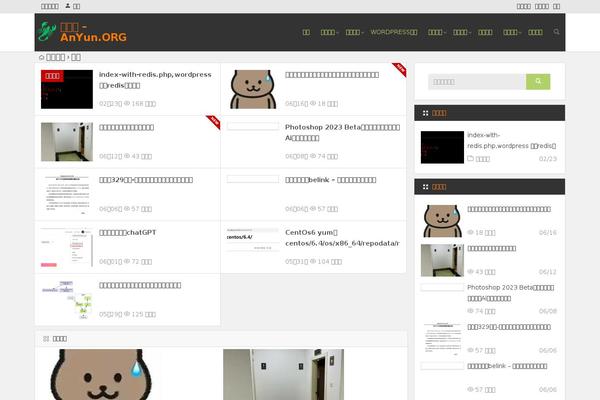Click the green search button in the sidebar
Viewport: 600px width, 400px height.
coord(538,82)
